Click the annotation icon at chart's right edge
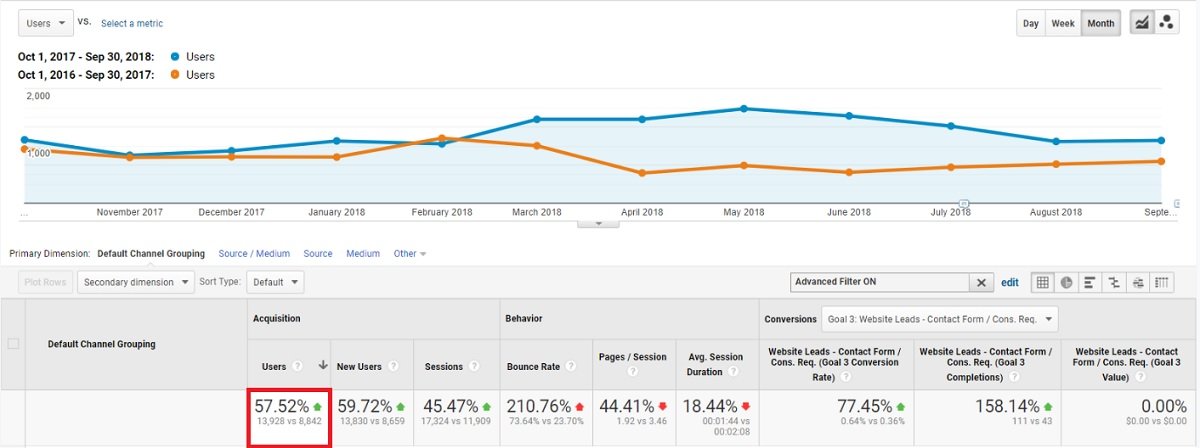 pyautogui.click(x=1176, y=203)
